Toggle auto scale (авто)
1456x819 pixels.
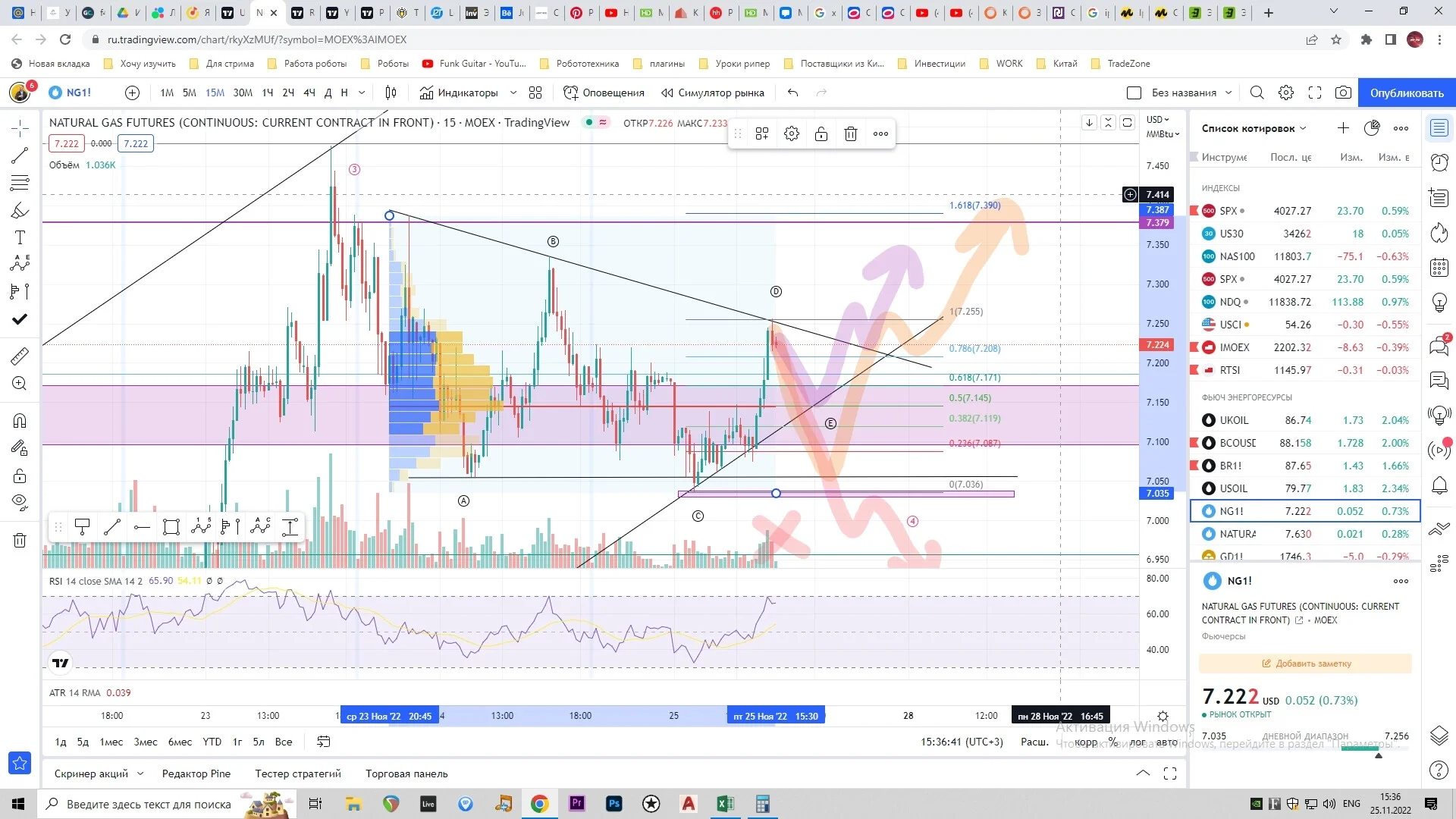click(x=1167, y=742)
